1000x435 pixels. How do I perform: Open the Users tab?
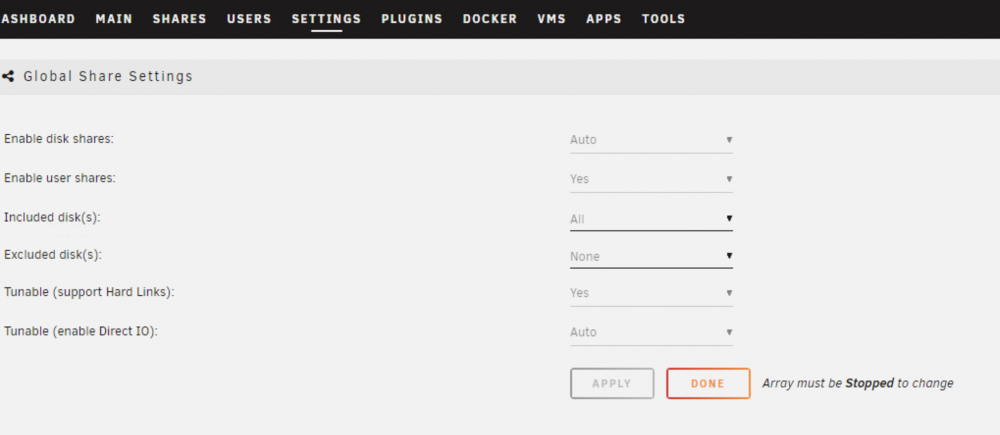point(249,18)
